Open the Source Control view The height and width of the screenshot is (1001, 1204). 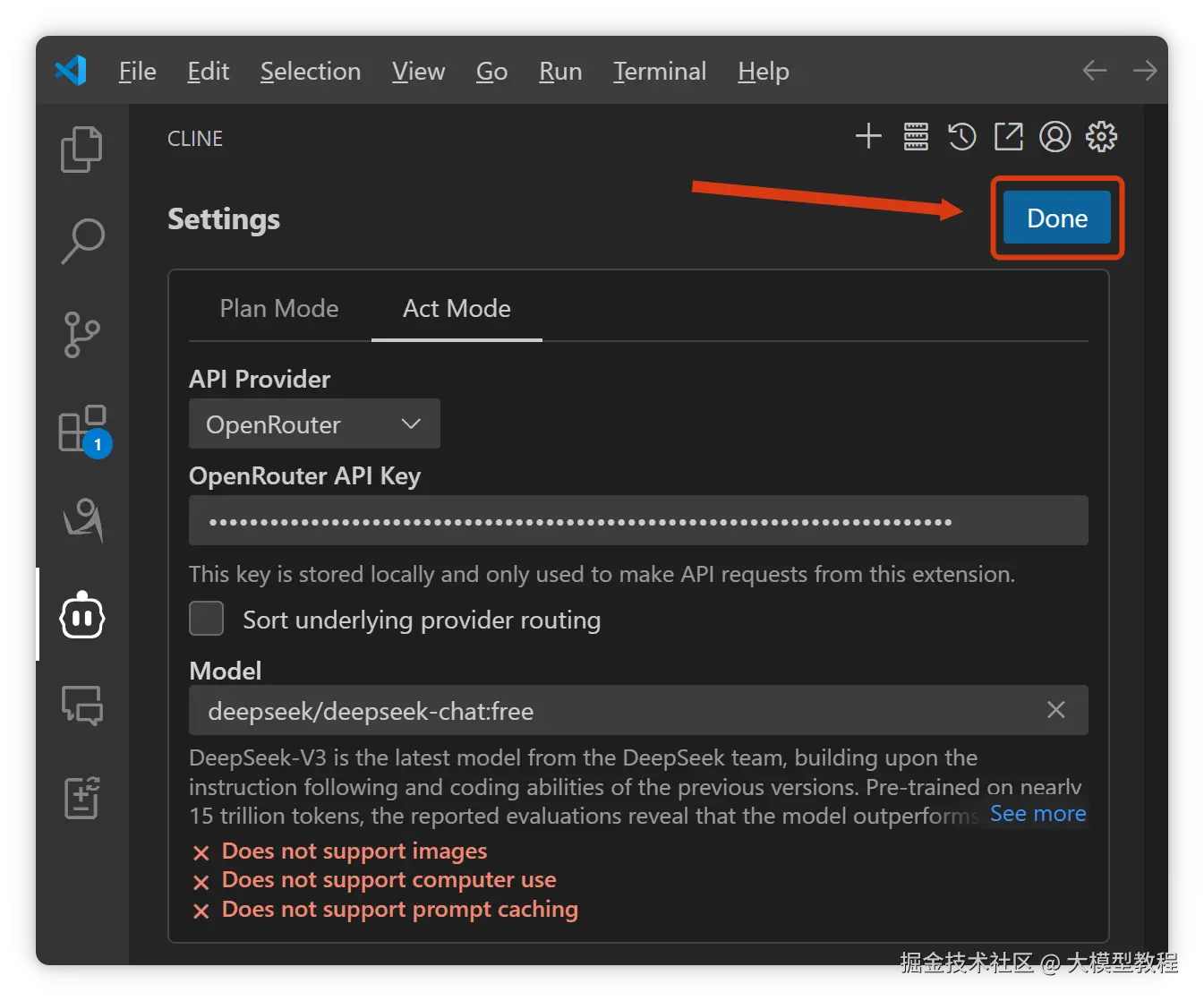click(82, 335)
